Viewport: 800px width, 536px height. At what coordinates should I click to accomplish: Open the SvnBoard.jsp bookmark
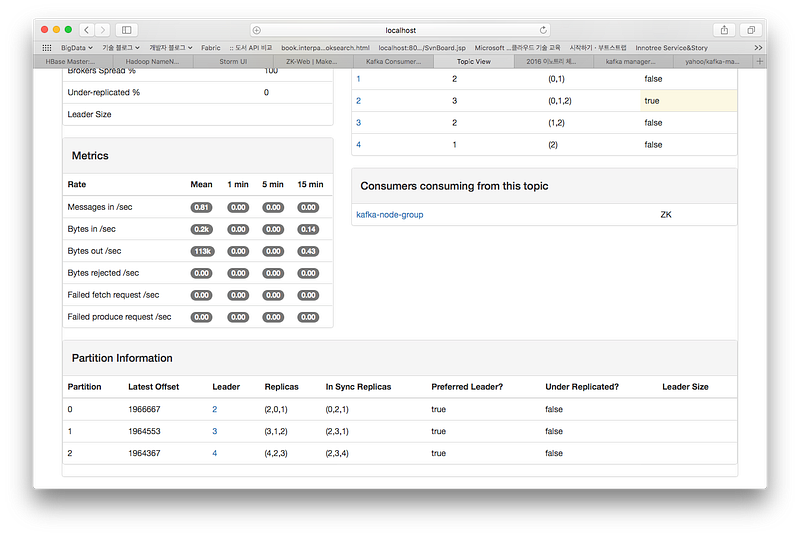click(x=422, y=48)
